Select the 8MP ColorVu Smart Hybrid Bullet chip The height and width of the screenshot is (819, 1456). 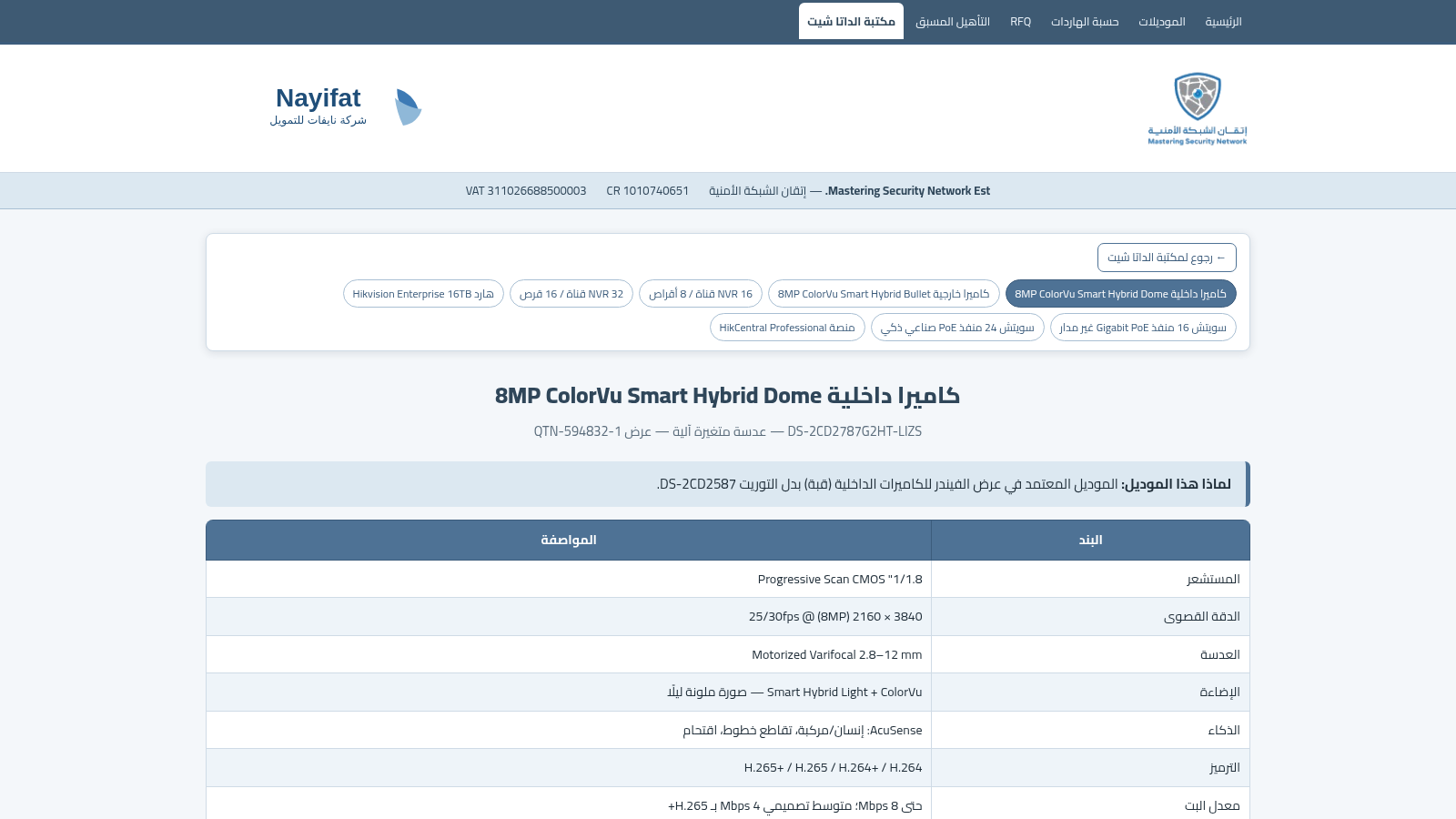(x=884, y=294)
